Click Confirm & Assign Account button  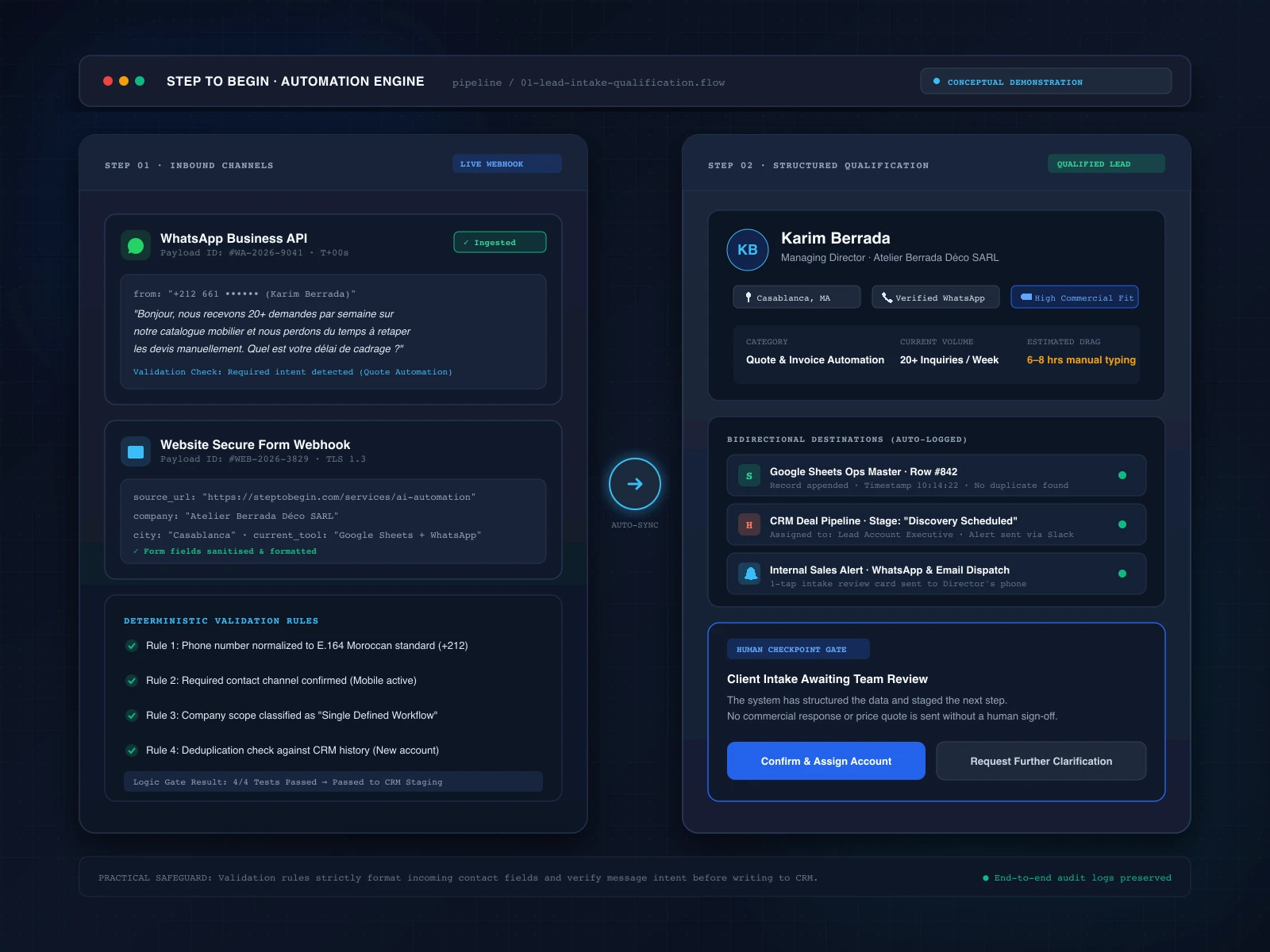click(x=826, y=761)
